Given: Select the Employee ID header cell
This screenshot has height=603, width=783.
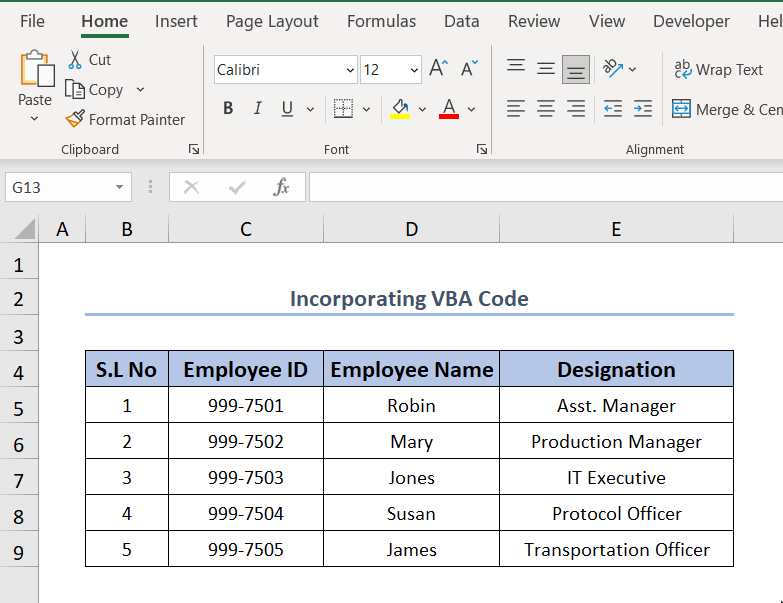Looking at the screenshot, I should 246,369.
